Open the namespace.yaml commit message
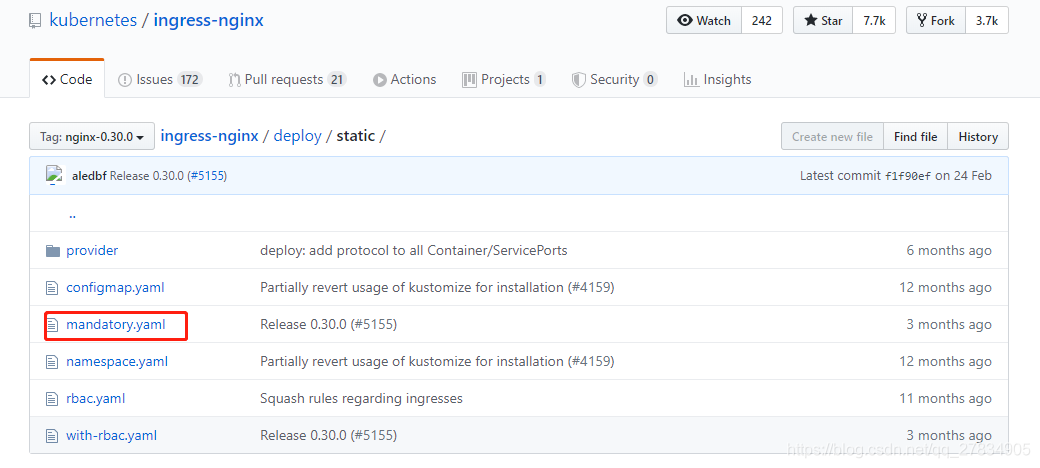1040x468 pixels. point(437,362)
